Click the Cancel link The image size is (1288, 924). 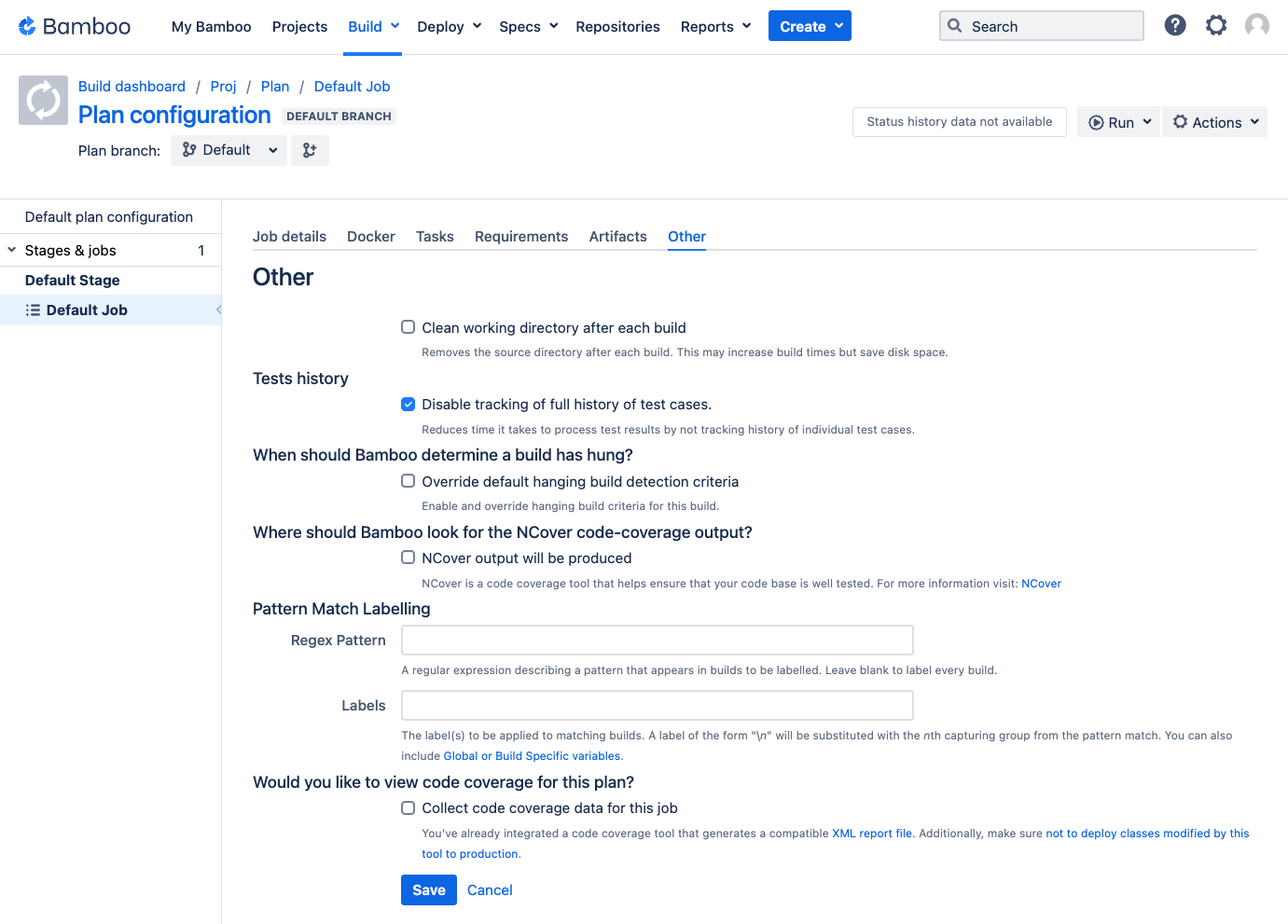point(490,890)
